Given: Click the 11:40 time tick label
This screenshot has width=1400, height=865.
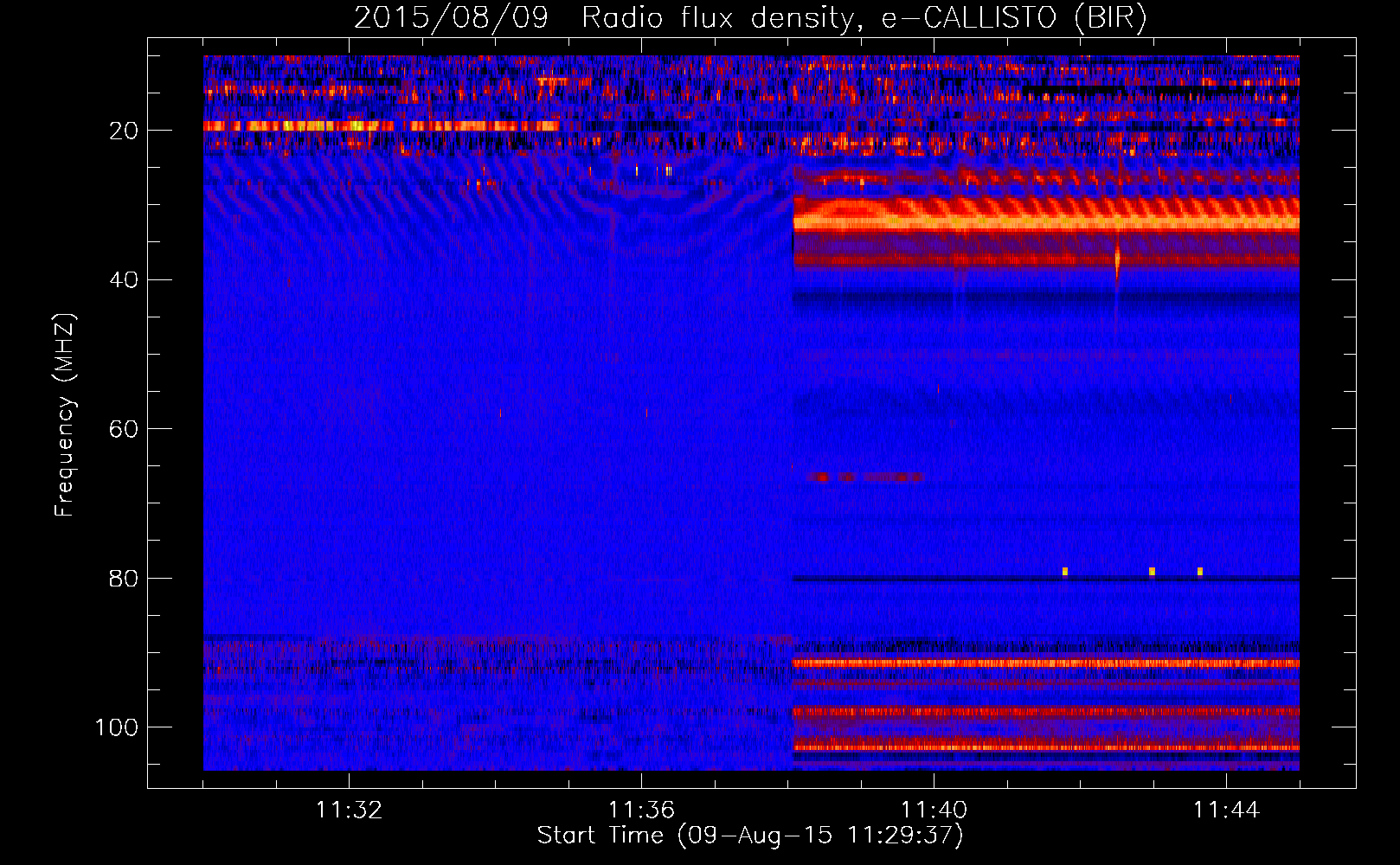Looking at the screenshot, I should pos(934,810).
